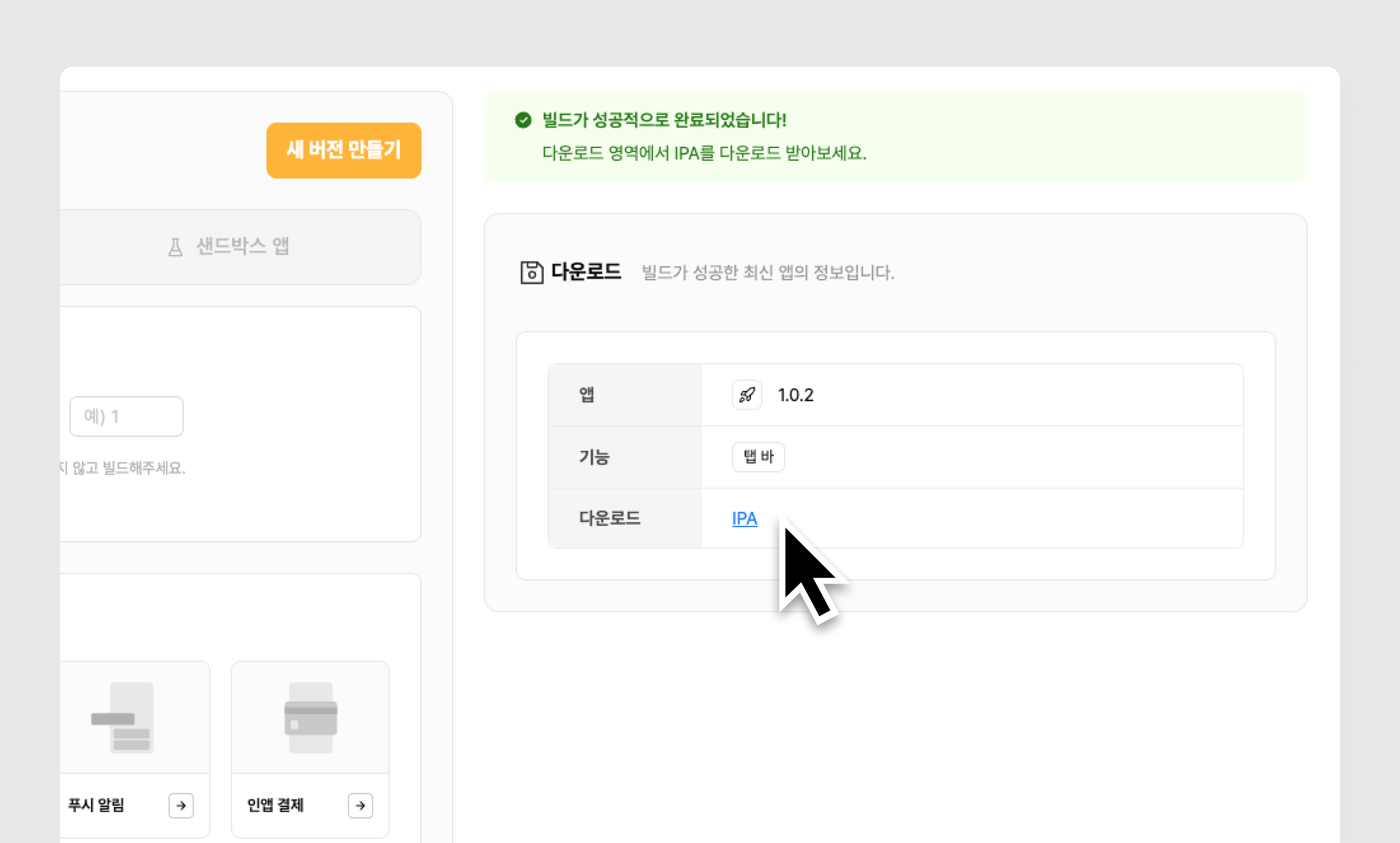Click the 기능 row header cell

coord(624,457)
